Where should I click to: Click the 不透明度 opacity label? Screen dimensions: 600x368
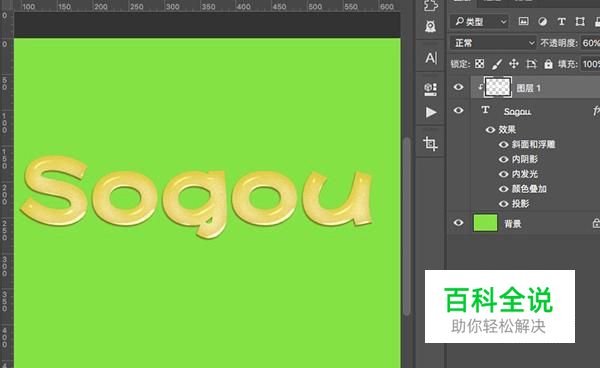[x=559, y=43]
